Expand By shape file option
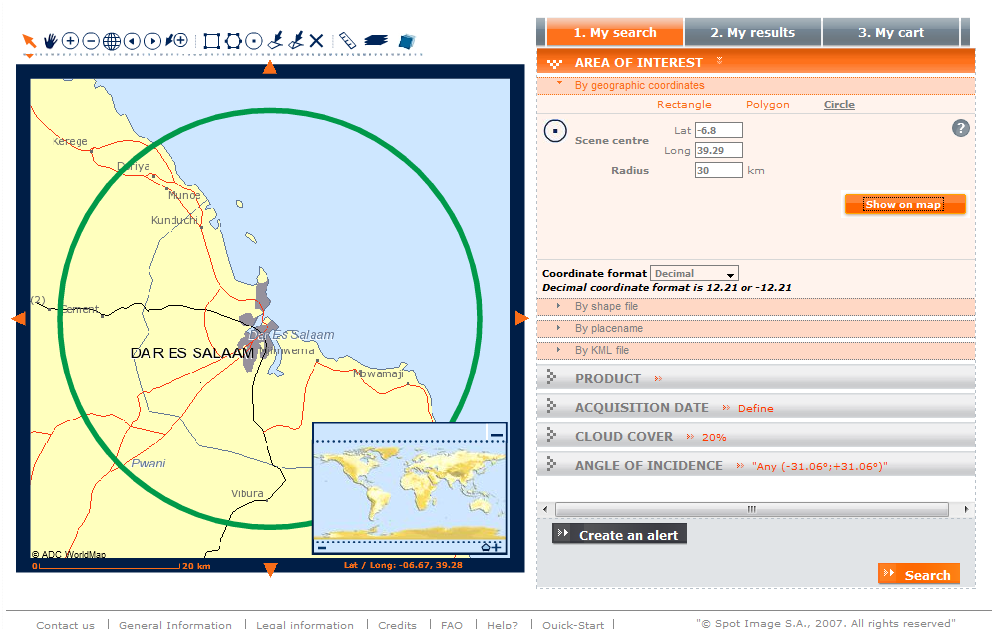 point(756,306)
